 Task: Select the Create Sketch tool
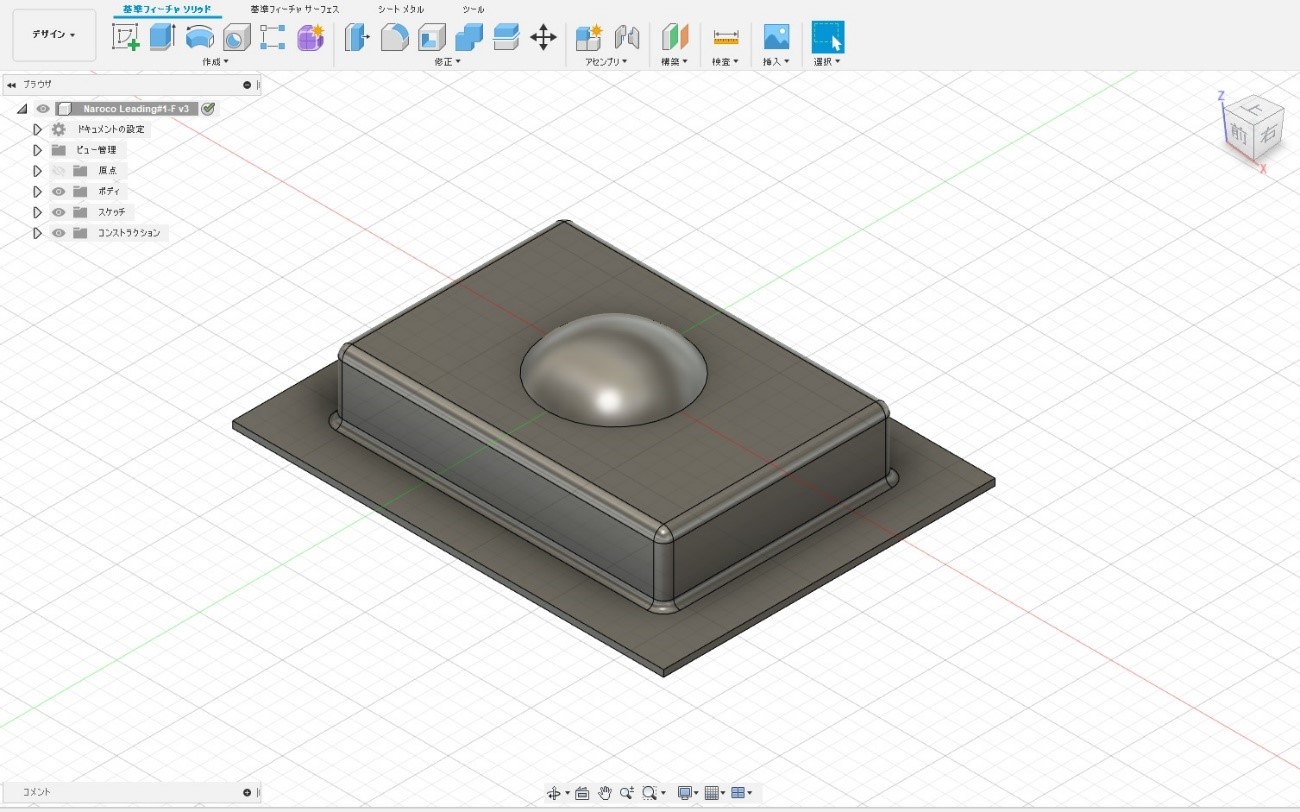pos(125,36)
